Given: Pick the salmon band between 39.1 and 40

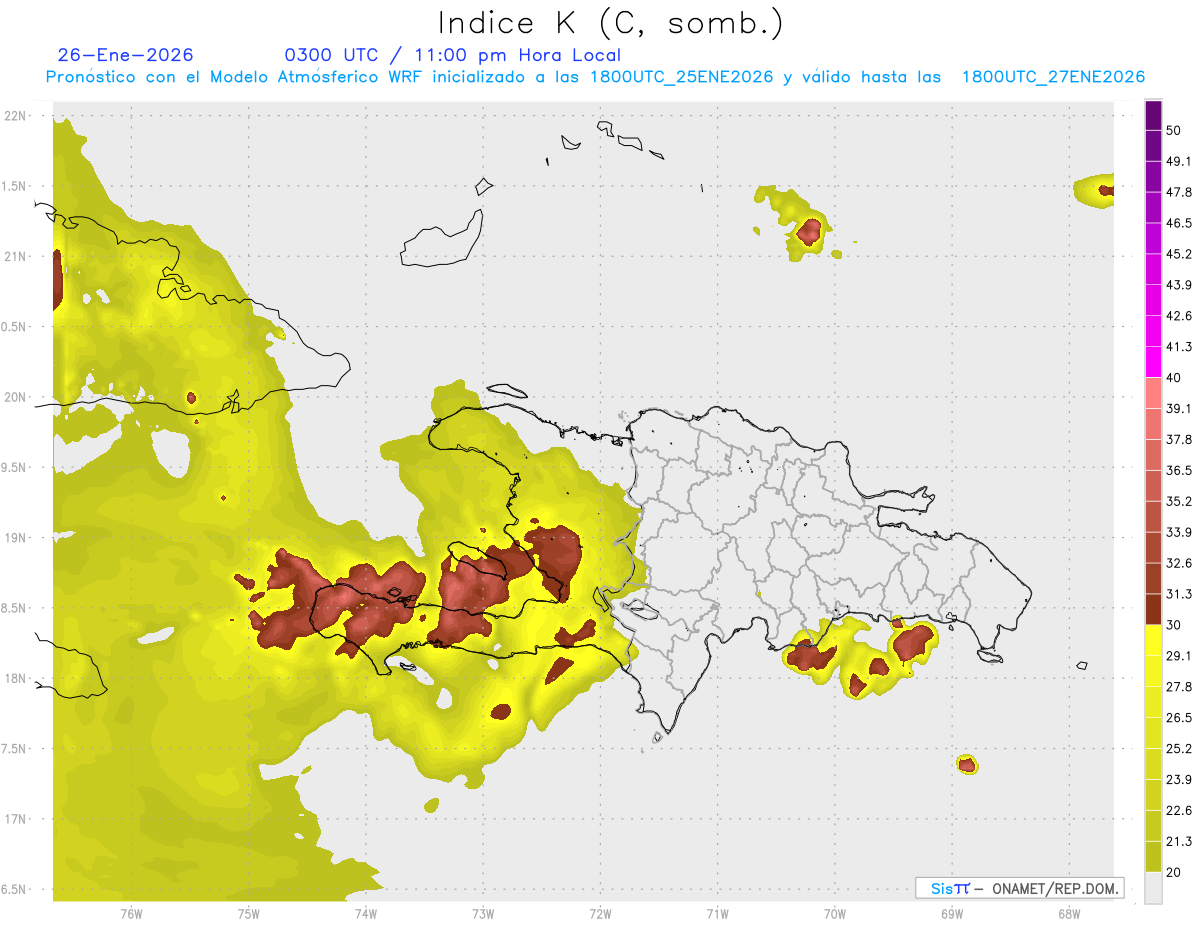Looking at the screenshot, I should coord(1153,393).
